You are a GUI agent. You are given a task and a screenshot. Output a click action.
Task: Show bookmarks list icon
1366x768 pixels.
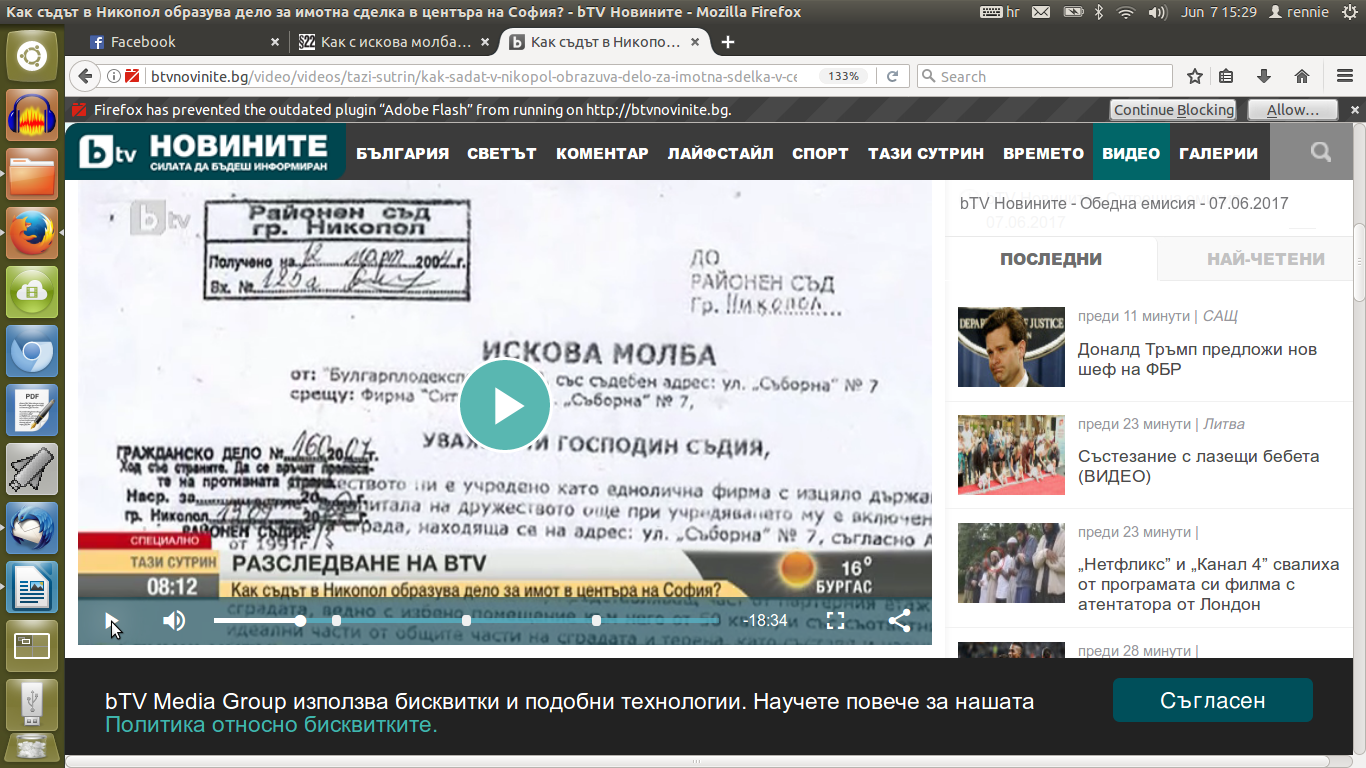click(x=1226, y=76)
